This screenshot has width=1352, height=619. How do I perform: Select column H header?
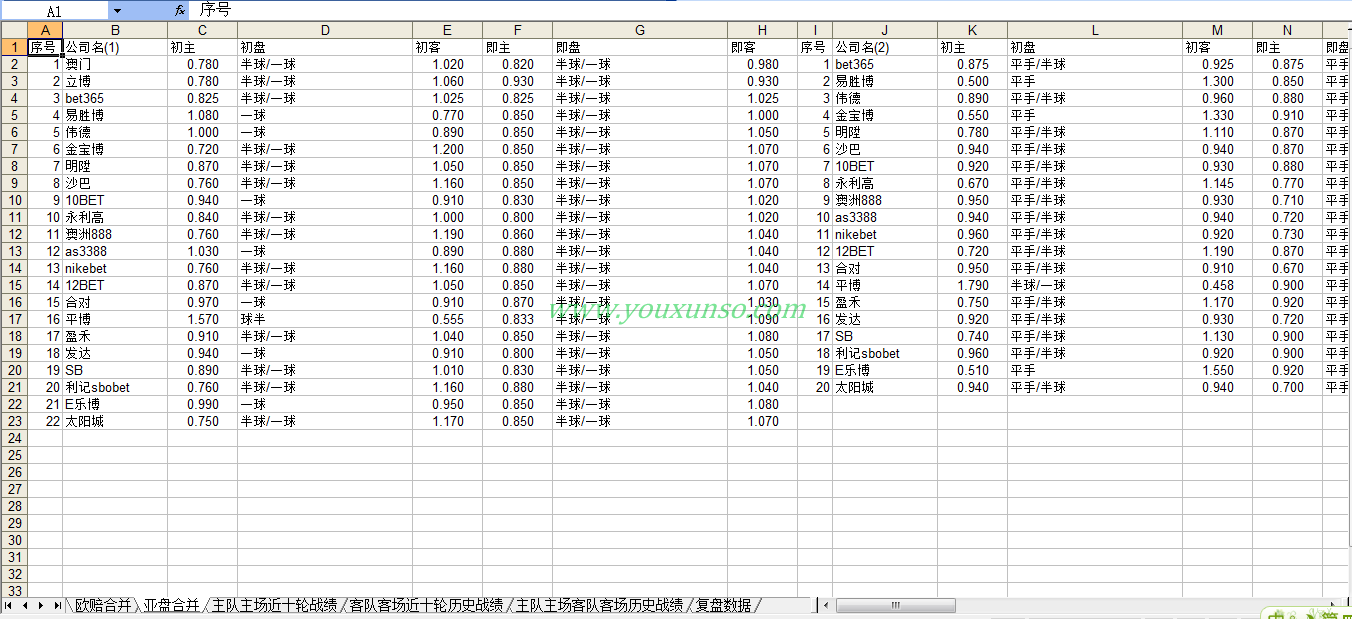point(763,30)
